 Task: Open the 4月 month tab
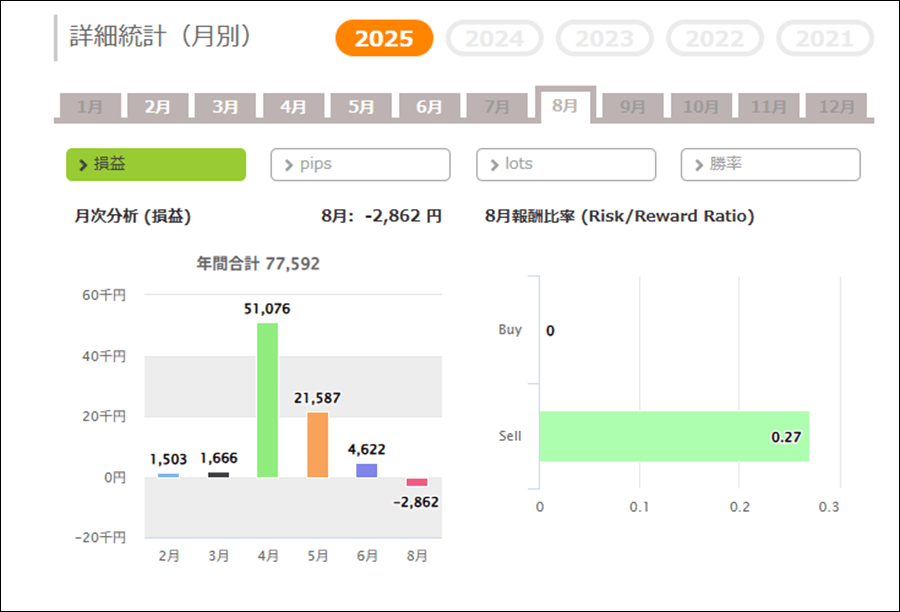coord(293,107)
